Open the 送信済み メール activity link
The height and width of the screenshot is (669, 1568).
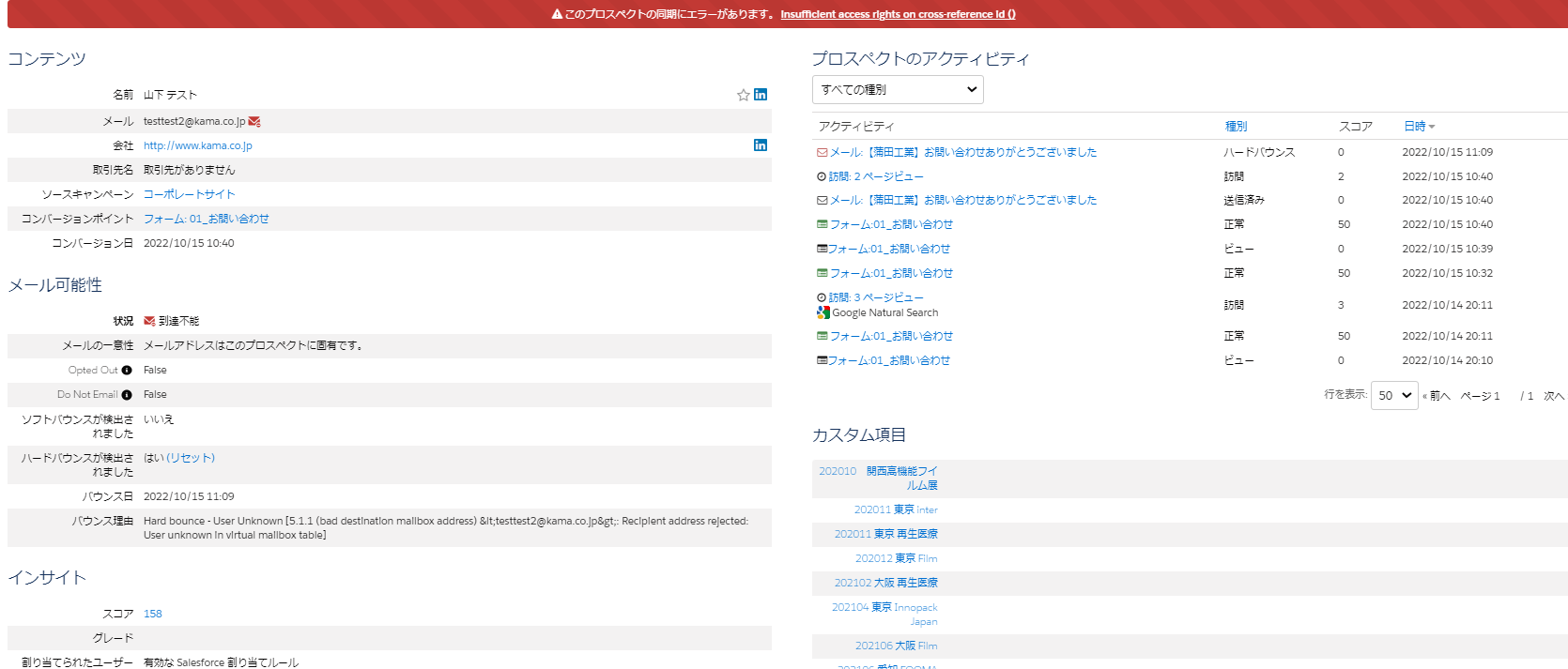(x=963, y=200)
